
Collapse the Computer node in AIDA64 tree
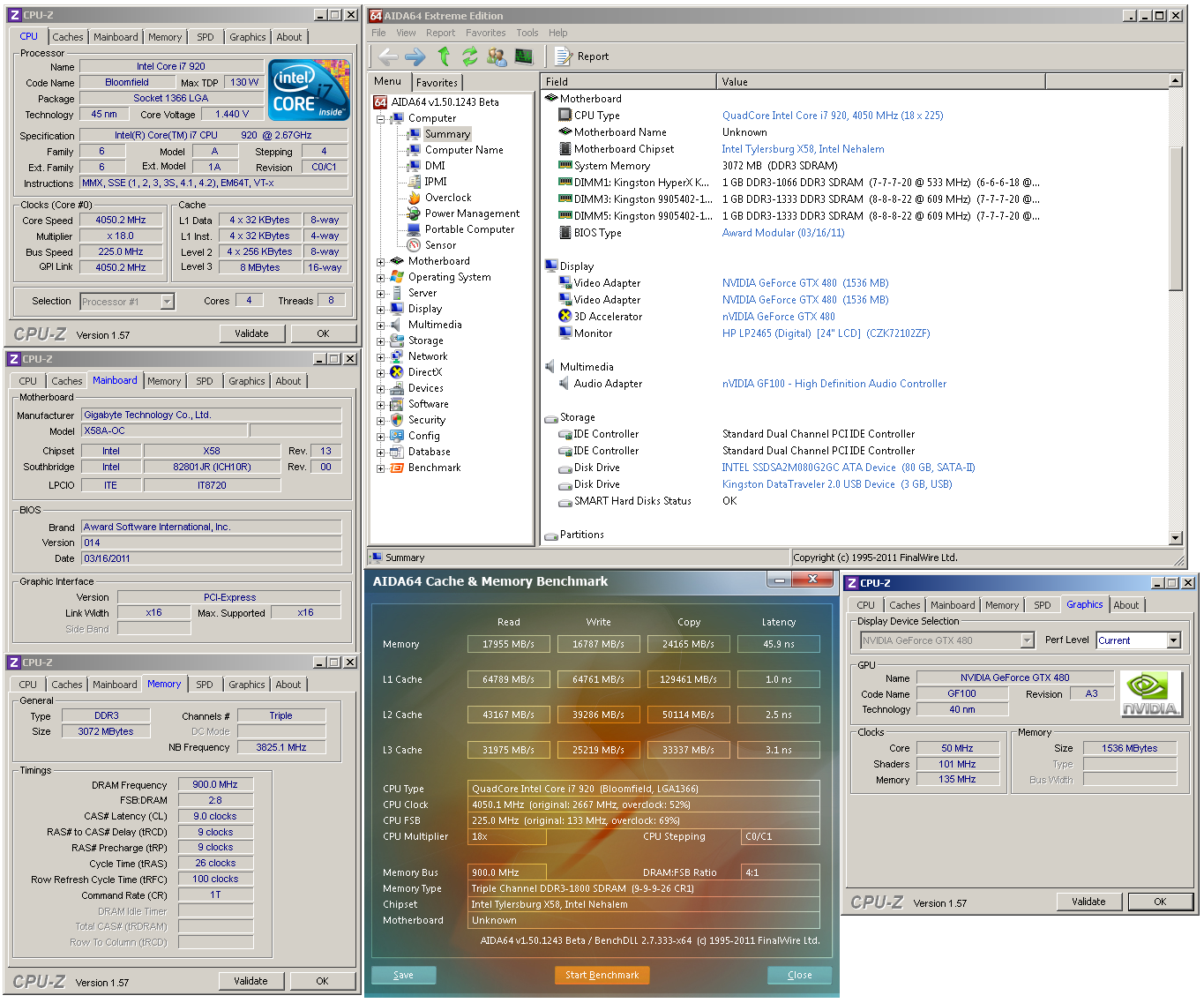pyautogui.click(x=380, y=119)
